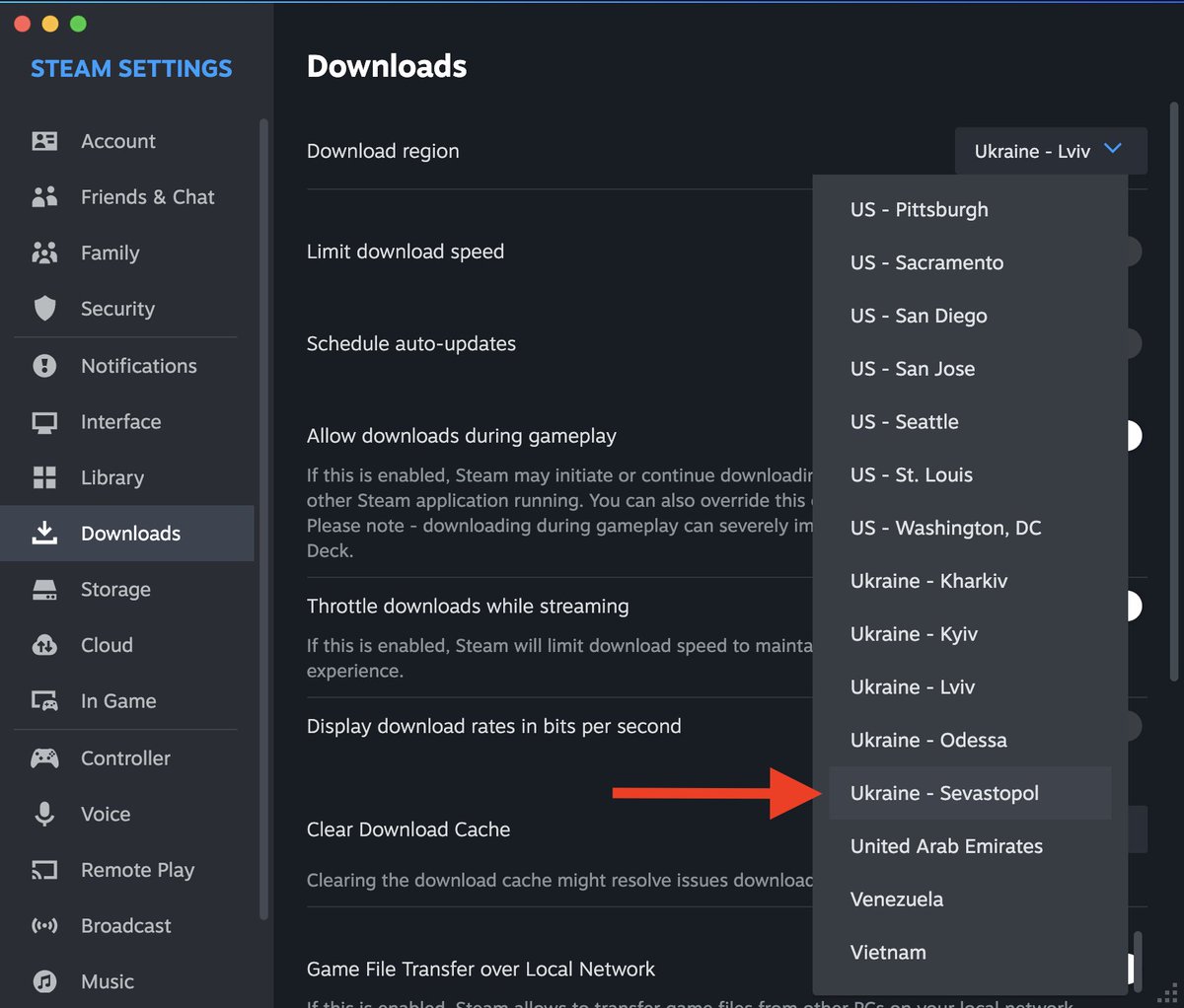This screenshot has width=1184, height=1008.
Task: Open the Security settings section
Action: pos(127,309)
